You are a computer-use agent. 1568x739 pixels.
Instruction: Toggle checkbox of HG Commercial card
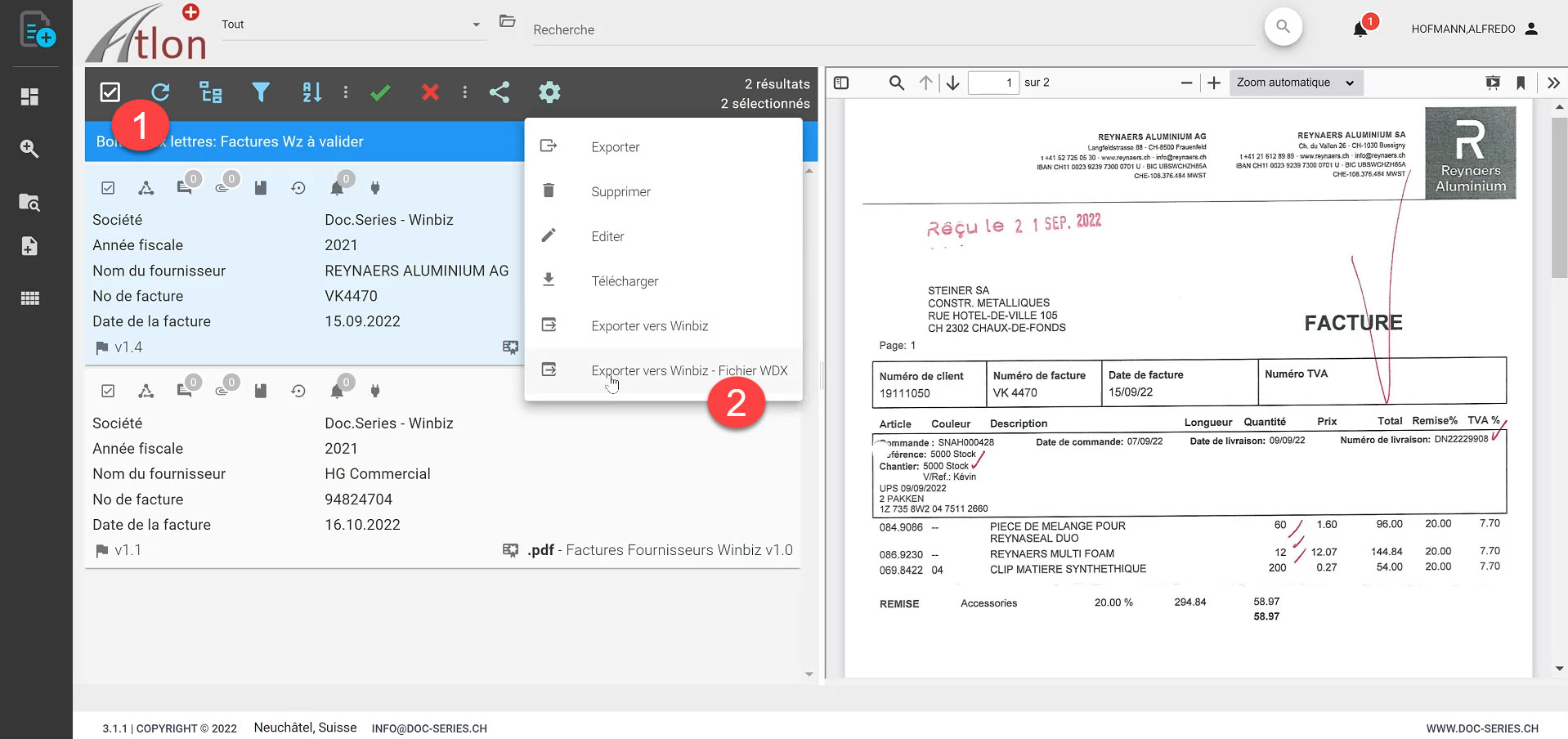tap(108, 391)
